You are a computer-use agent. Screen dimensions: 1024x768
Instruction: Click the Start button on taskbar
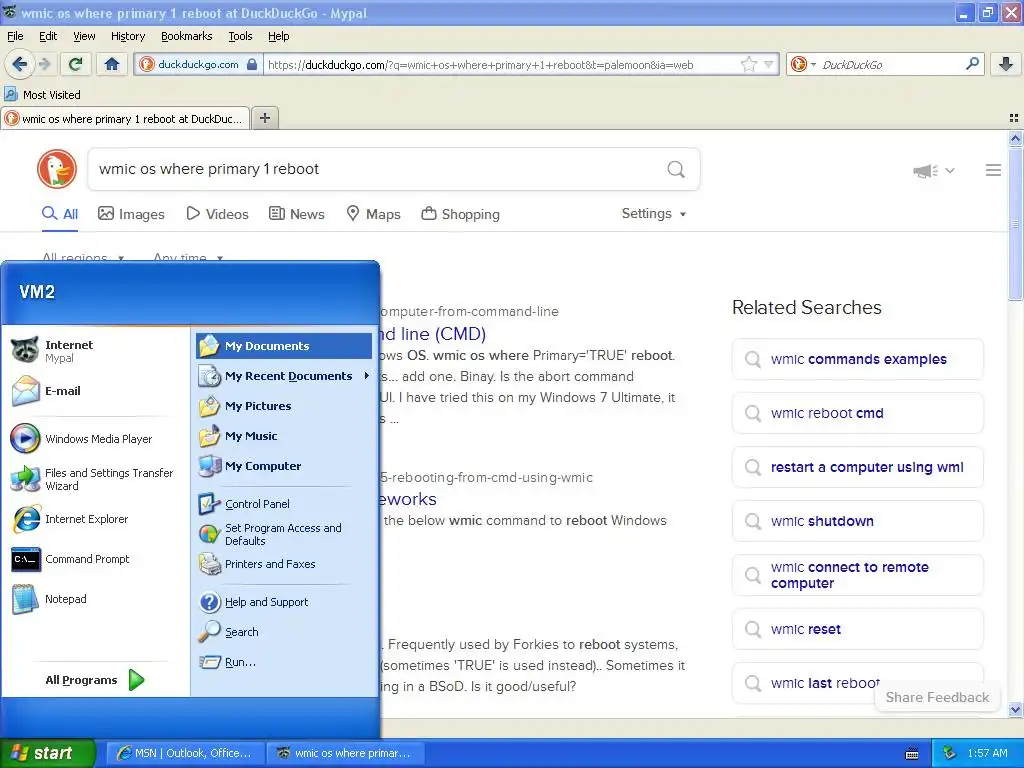pos(47,753)
